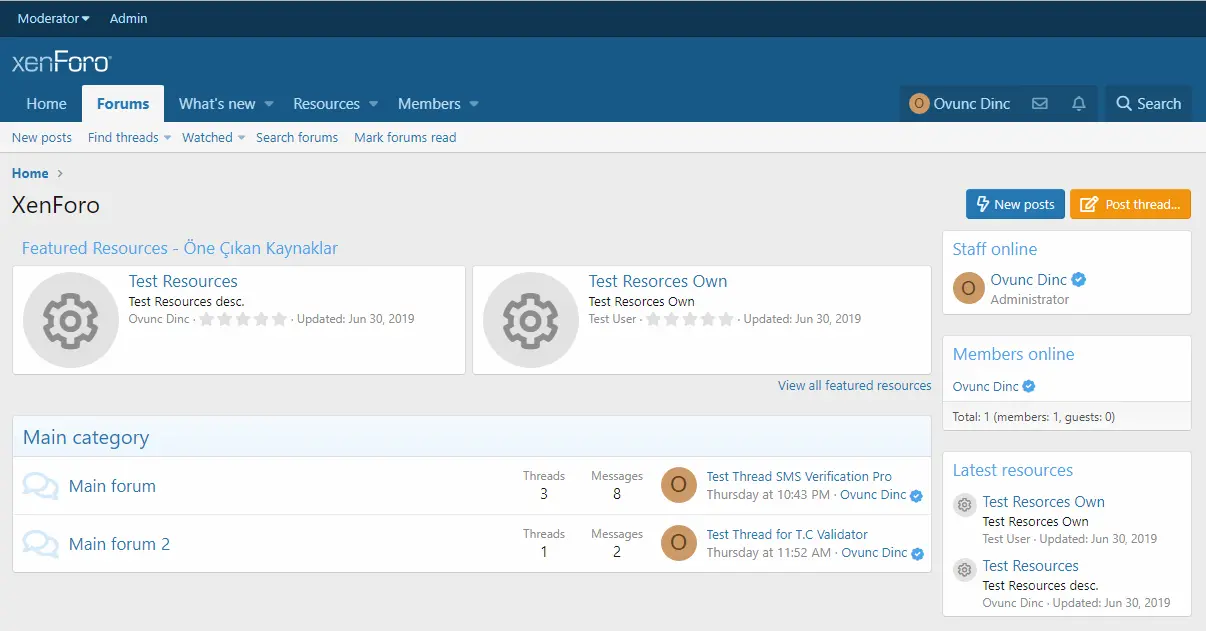Open the Test Resorces Own featured title

coord(658,281)
